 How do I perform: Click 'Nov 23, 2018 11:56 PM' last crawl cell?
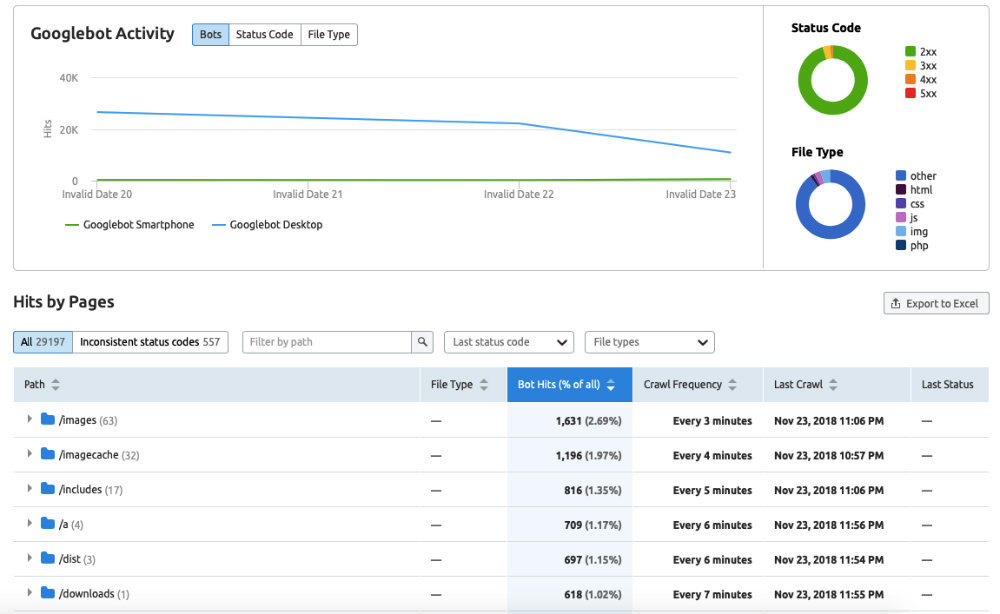(x=828, y=525)
